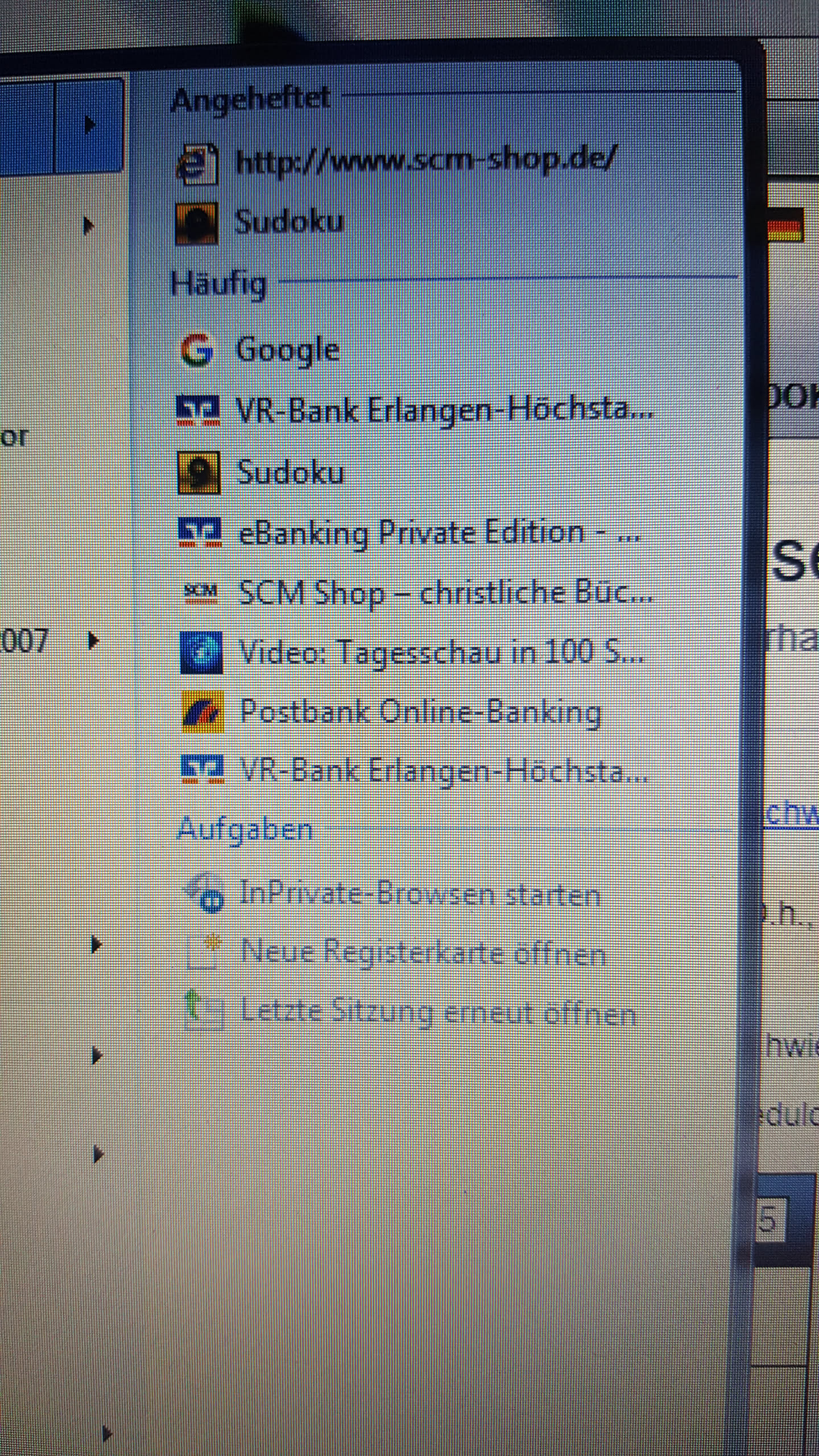Viewport: 819px width, 1456px height.
Task: Click the Postbank Online-Banking icon
Action: click(202, 712)
